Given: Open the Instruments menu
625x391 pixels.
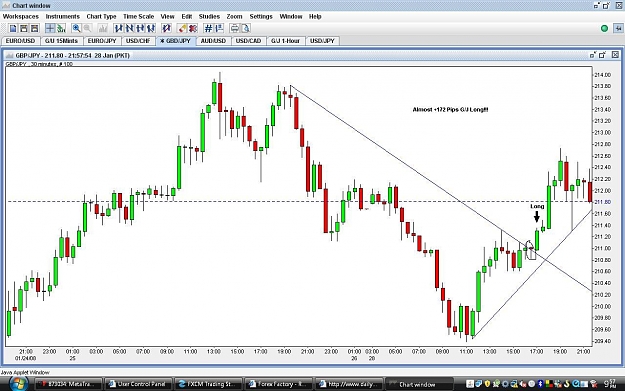Looking at the screenshot, I should [63, 16].
